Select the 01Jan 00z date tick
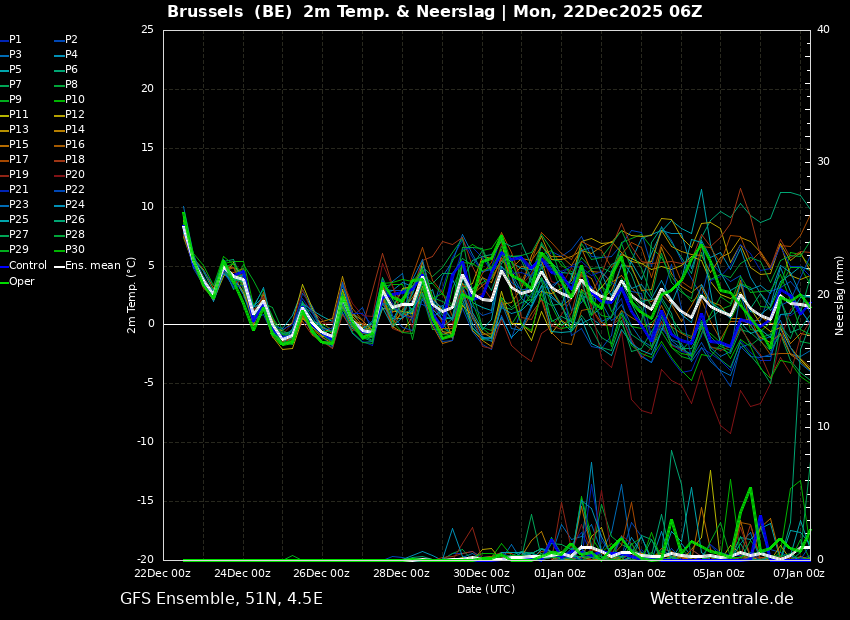Viewport: 850px width, 620px height. [560, 574]
